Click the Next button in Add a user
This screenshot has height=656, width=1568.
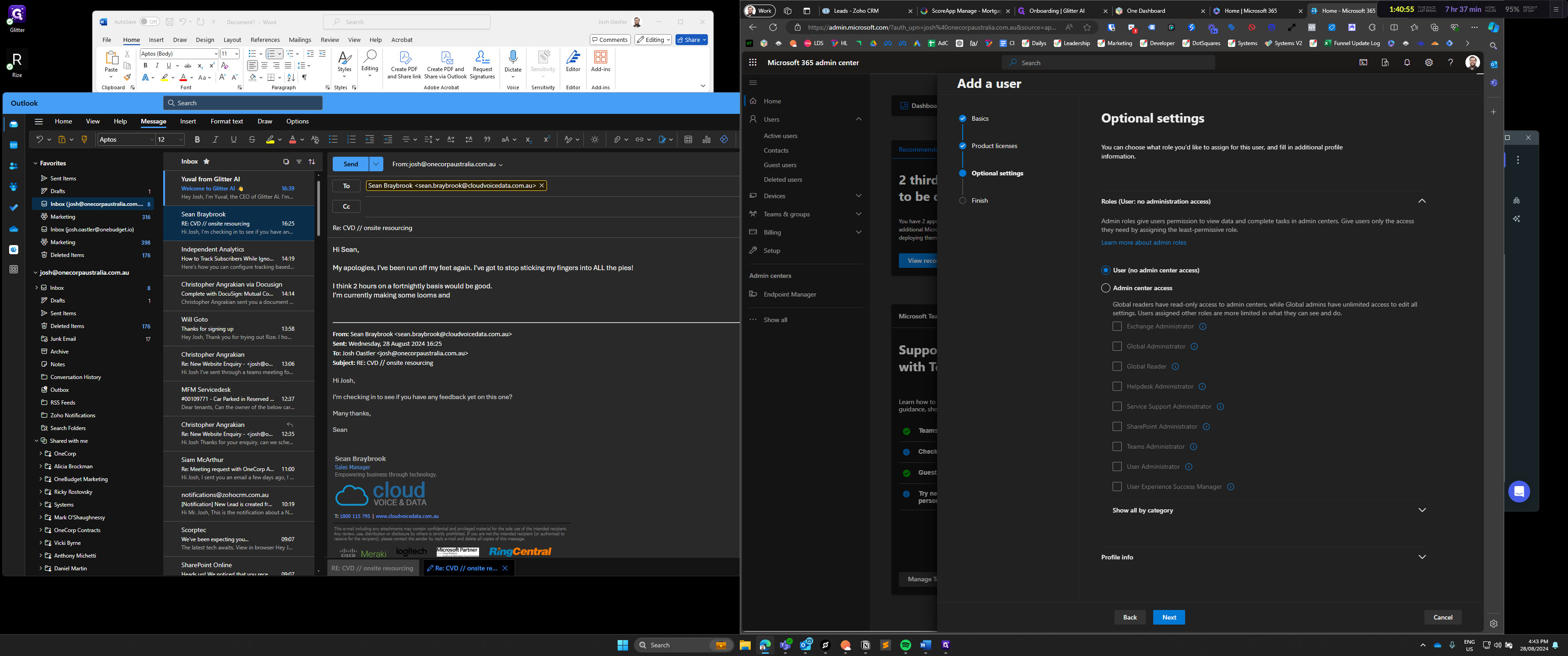1169,617
